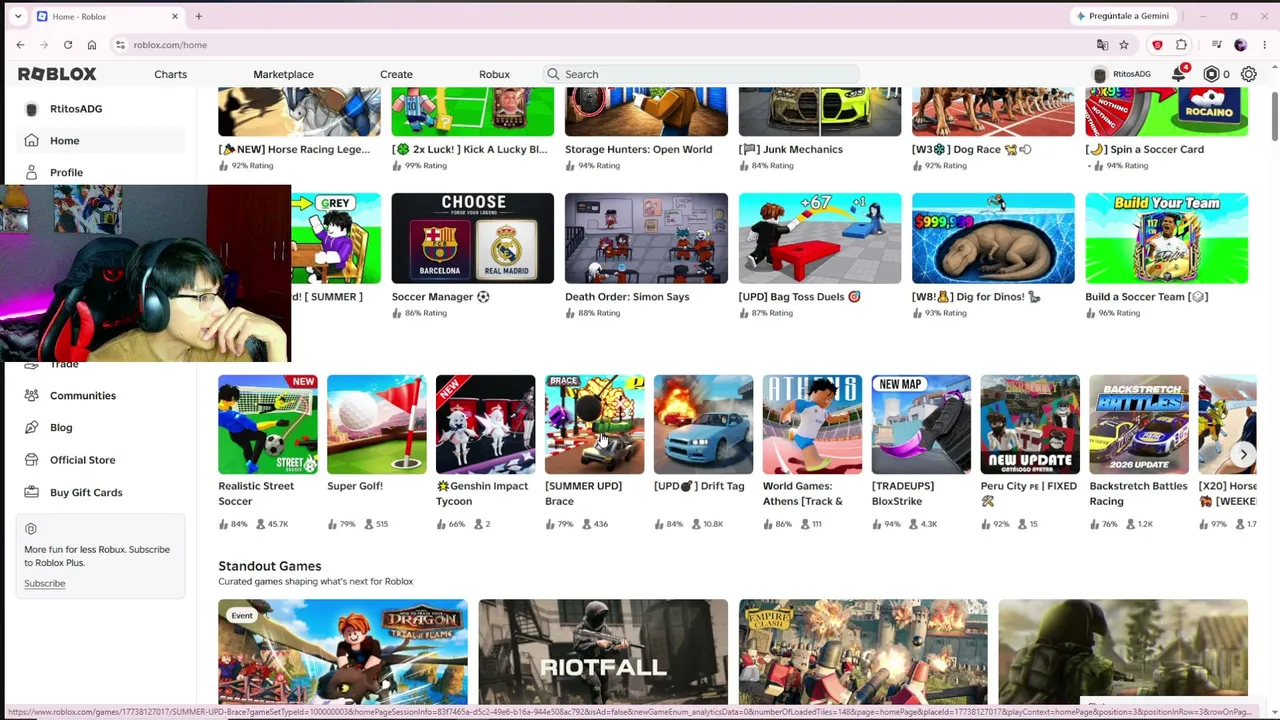Open the Marketplace tab
The image size is (1280, 720).
coord(284,74)
